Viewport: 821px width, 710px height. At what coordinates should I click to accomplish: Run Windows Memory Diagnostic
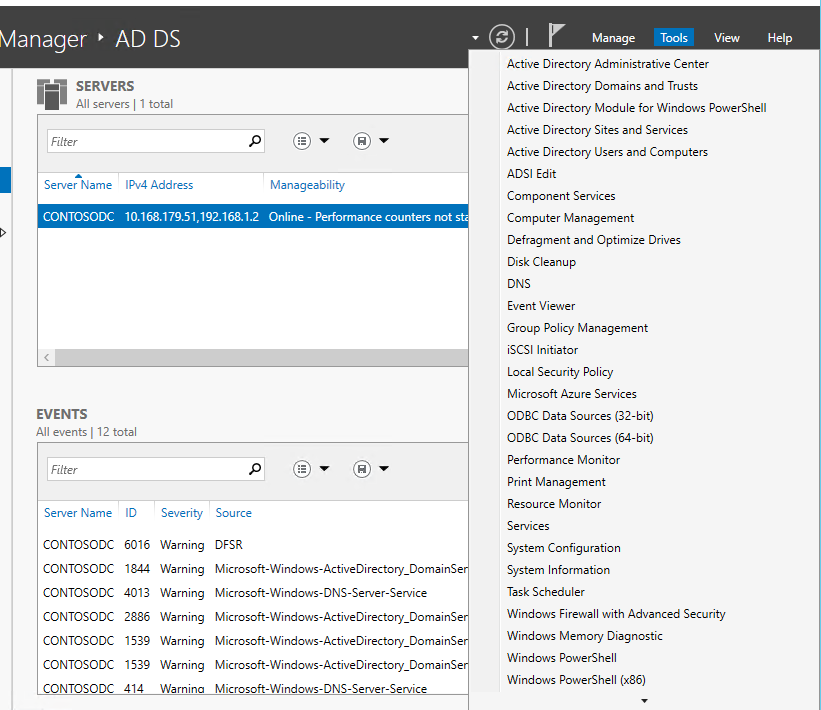pyautogui.click(x=584, y=636)
